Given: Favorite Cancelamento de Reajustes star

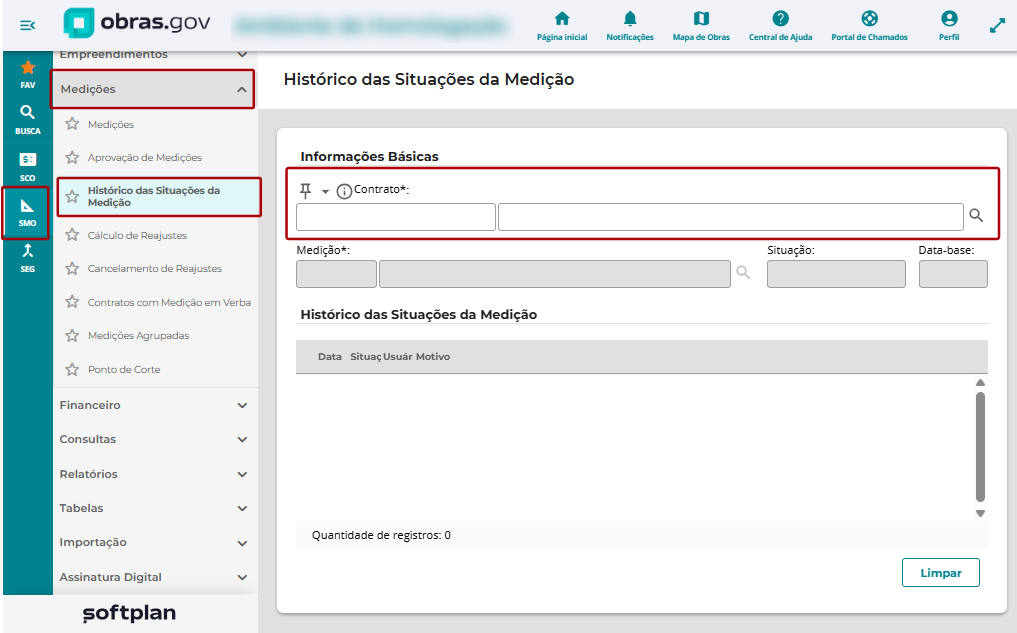Looking at the screenshot, I should coord(72,268).
